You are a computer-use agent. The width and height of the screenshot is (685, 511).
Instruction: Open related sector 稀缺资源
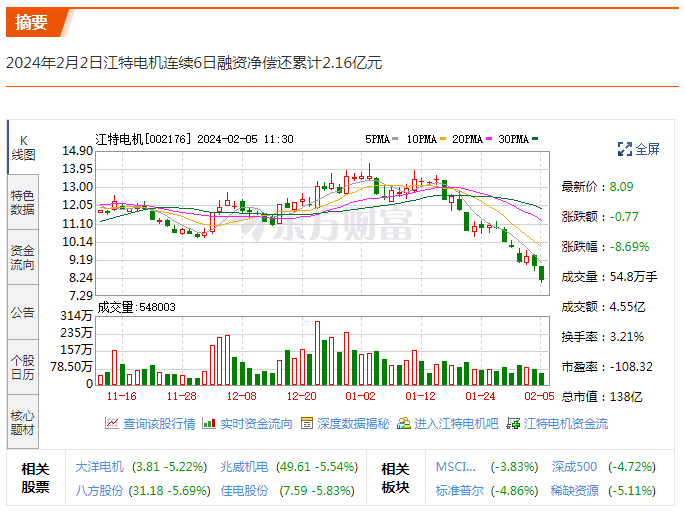[x=575, y=490]
